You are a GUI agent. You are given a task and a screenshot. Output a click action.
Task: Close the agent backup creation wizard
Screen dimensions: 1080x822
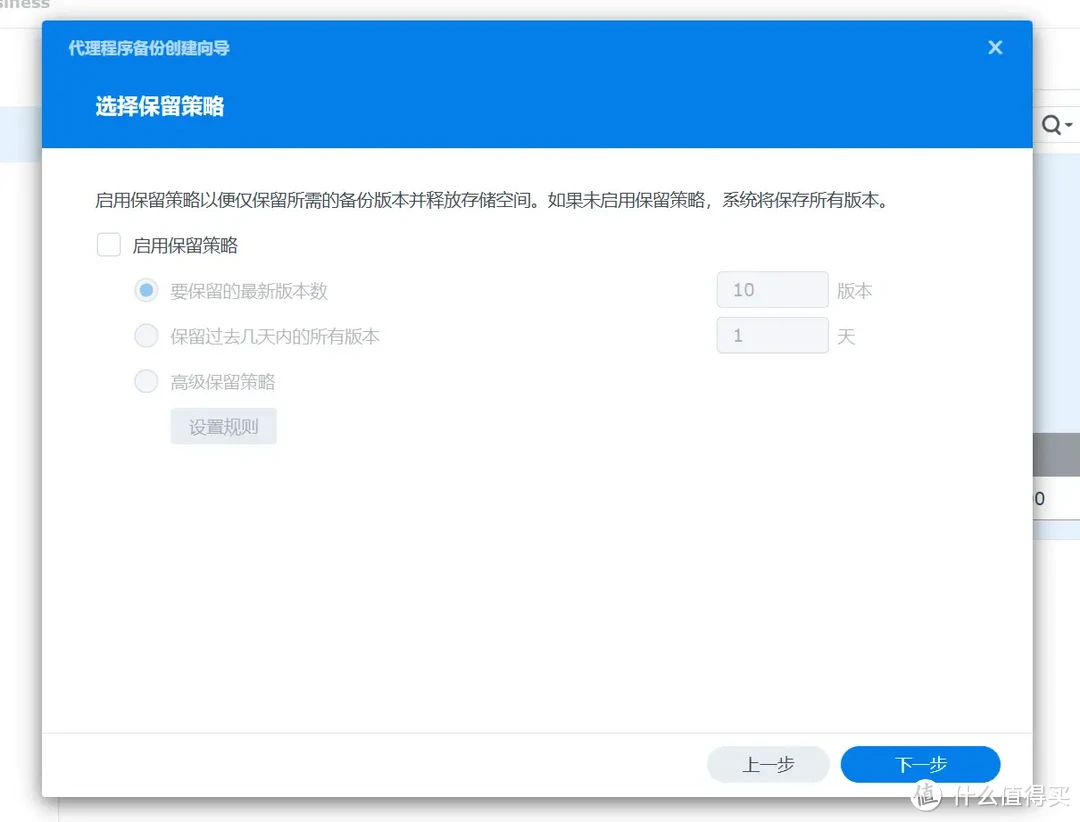click(995, 47)
